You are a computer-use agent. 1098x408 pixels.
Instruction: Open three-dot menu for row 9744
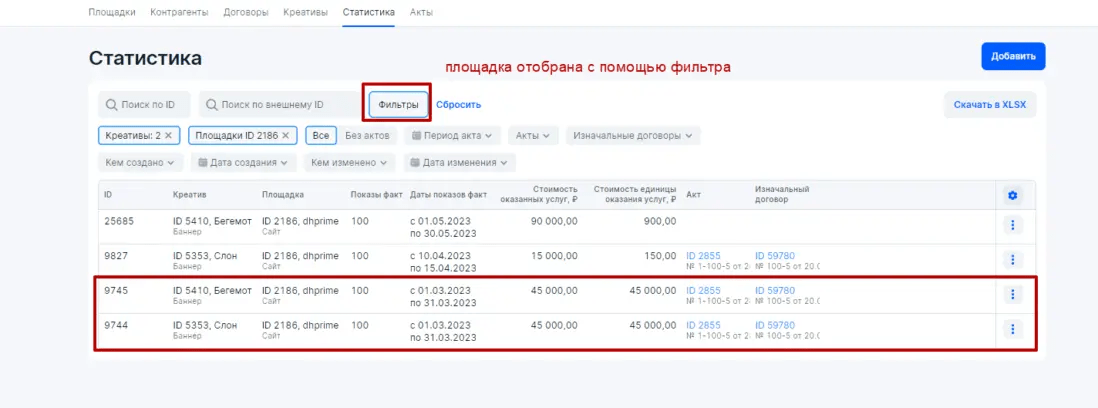[x=1012, y=329]
